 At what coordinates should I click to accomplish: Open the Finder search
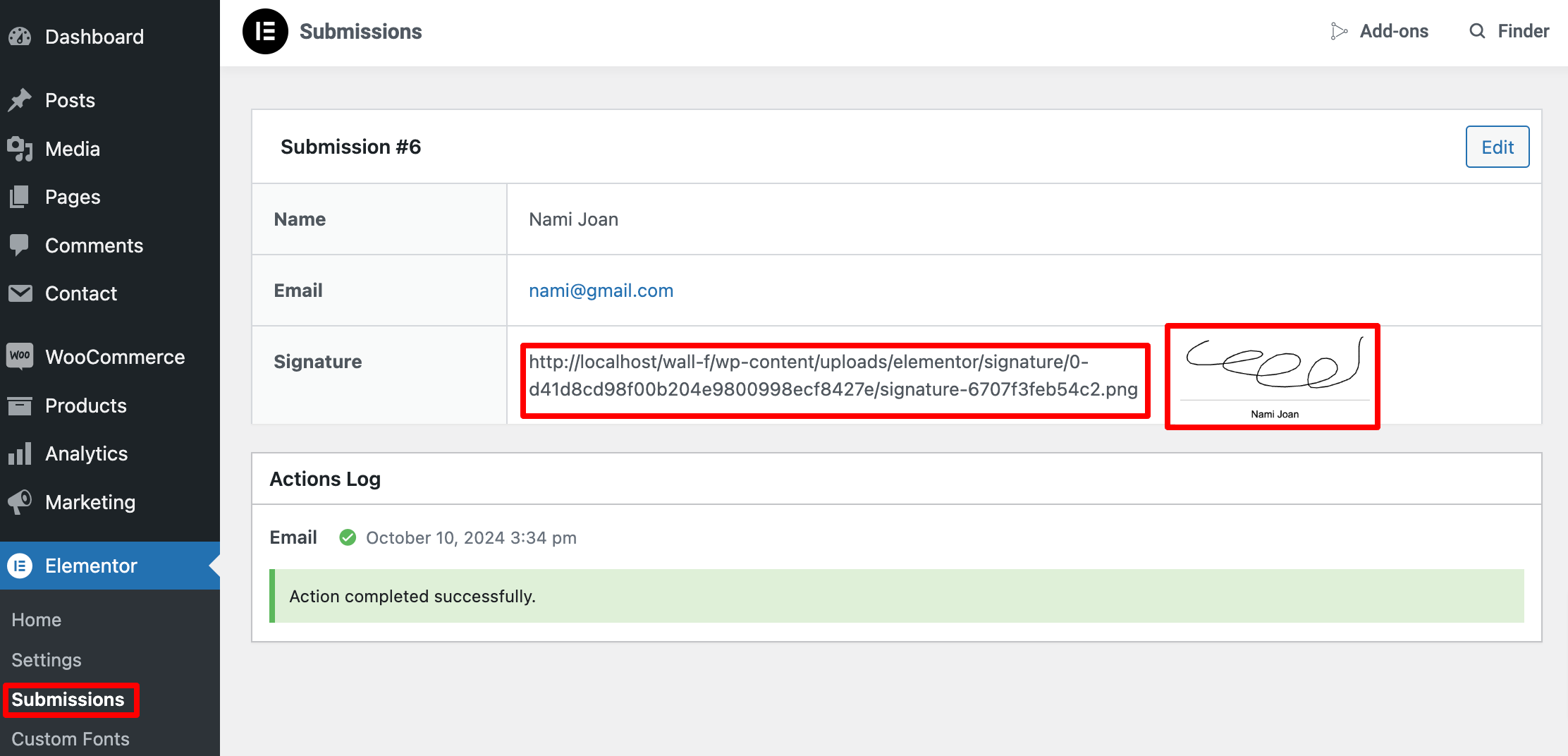tap(1509, 31)
